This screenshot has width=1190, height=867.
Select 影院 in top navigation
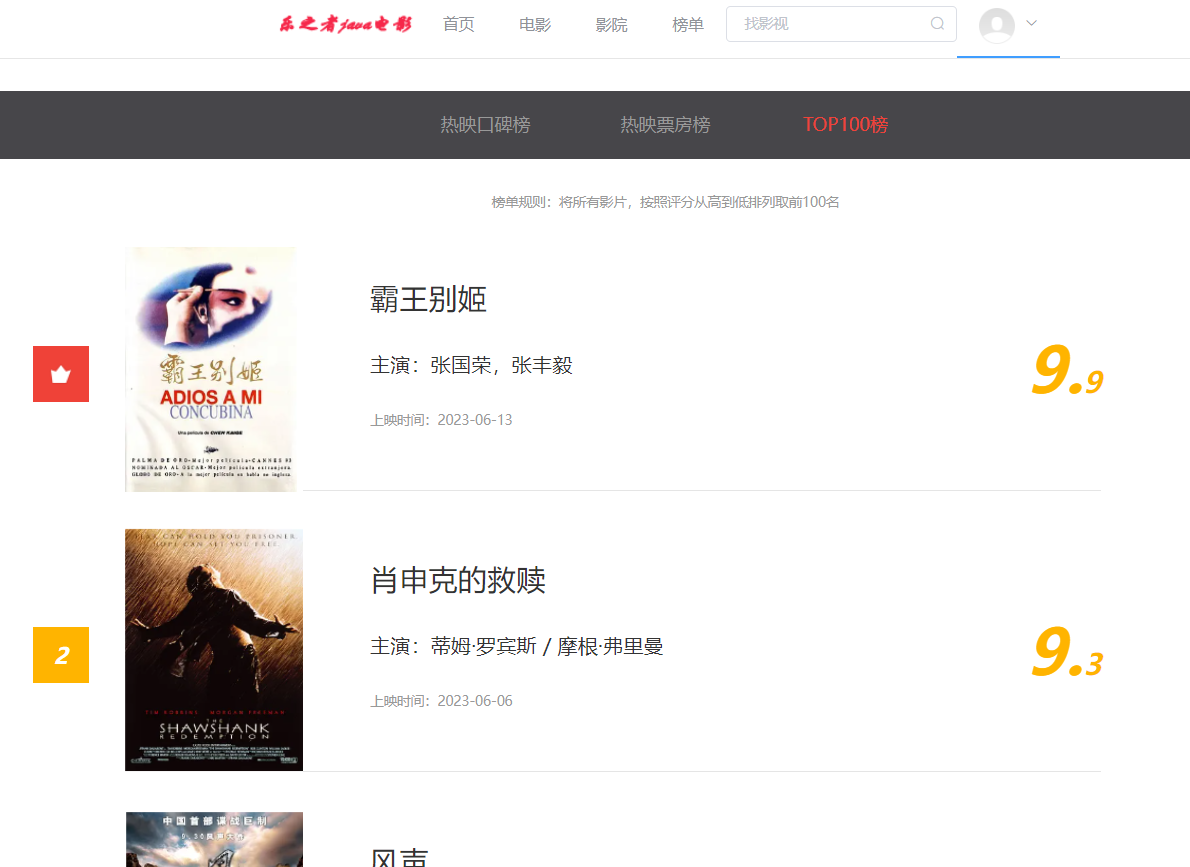612,25
